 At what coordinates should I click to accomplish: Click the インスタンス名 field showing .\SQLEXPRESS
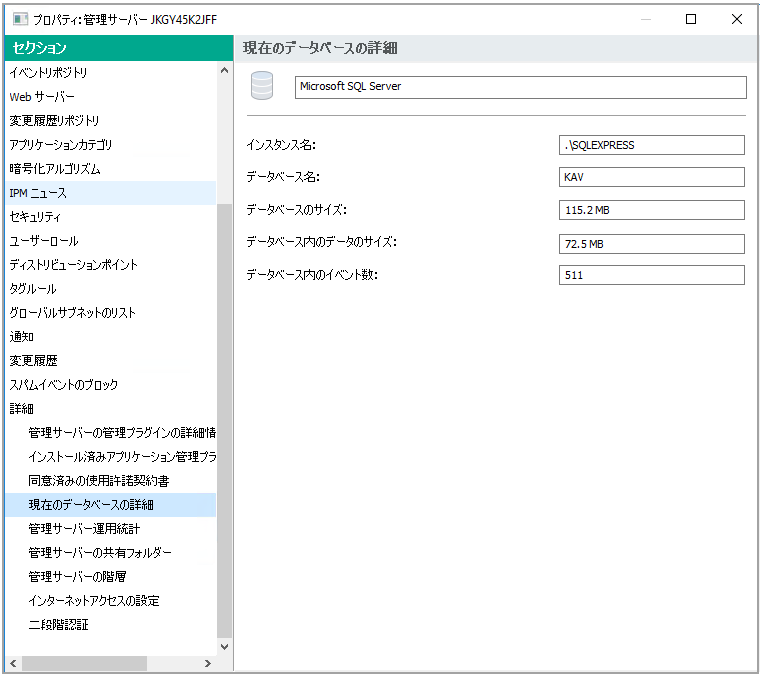pyautogui.click(x=651, y=145)
